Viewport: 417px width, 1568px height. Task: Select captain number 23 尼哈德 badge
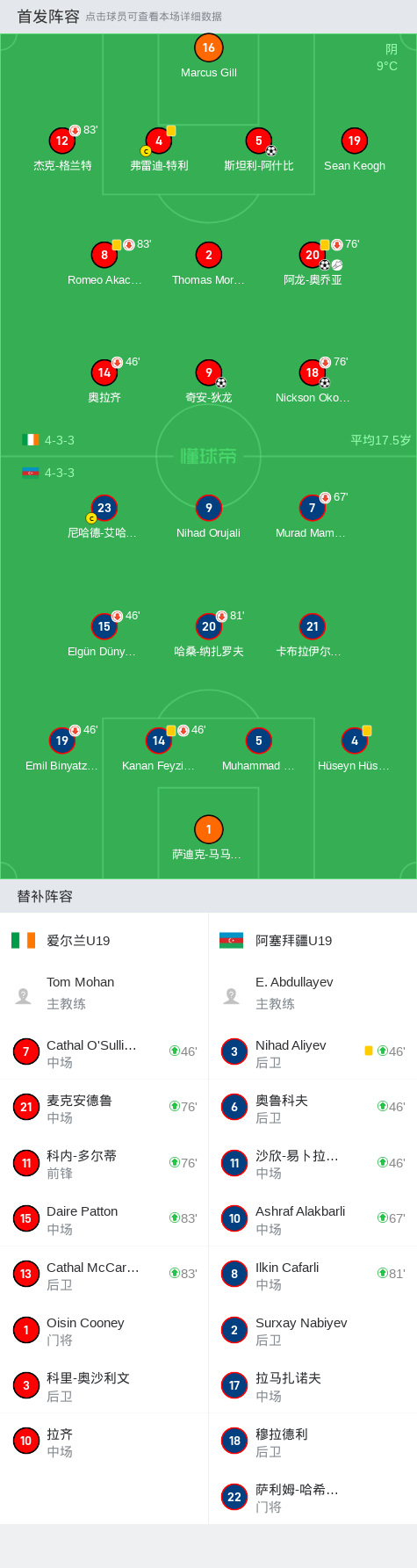(x=104, y=508)
